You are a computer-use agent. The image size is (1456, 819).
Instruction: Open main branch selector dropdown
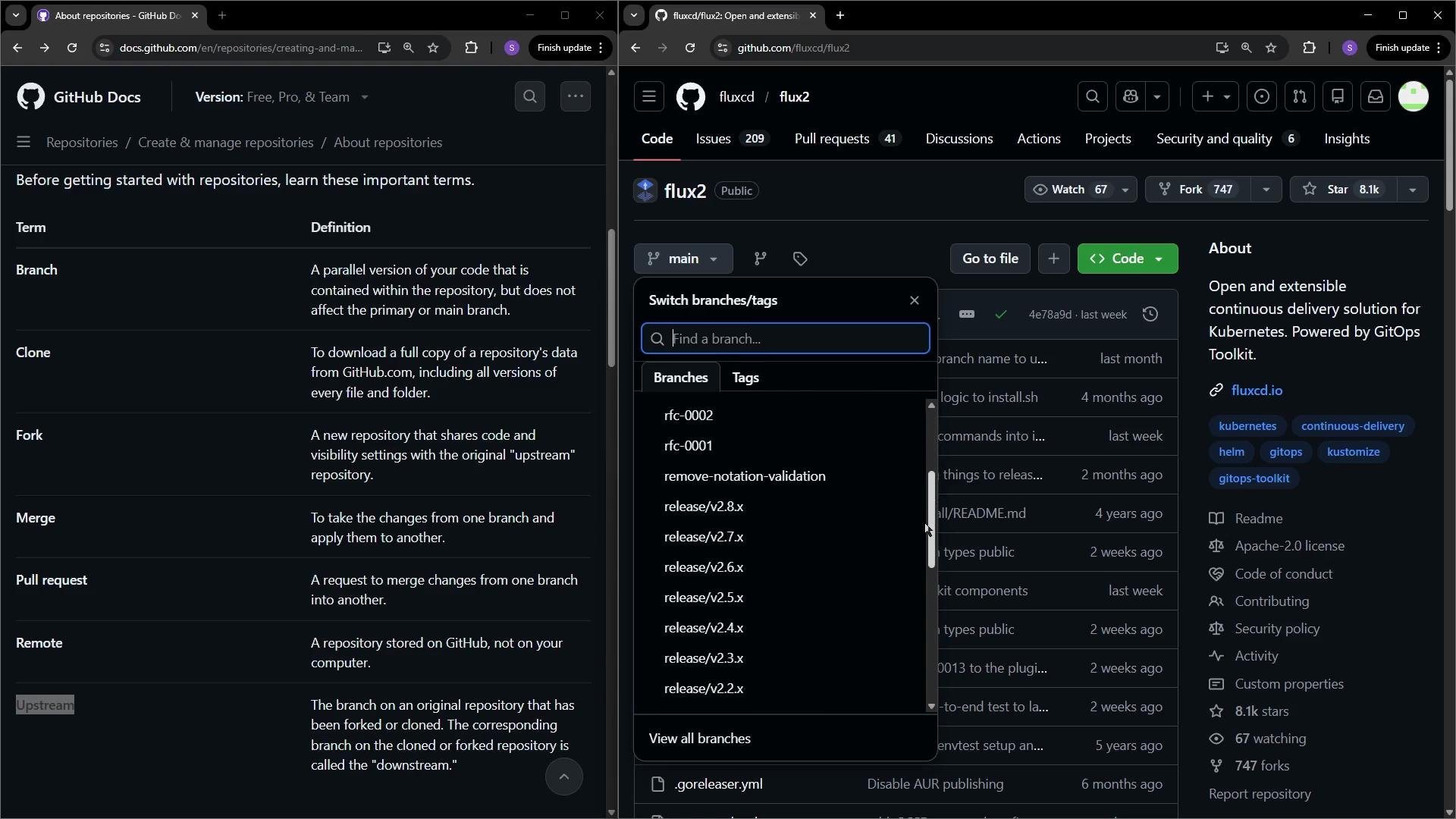683,259
